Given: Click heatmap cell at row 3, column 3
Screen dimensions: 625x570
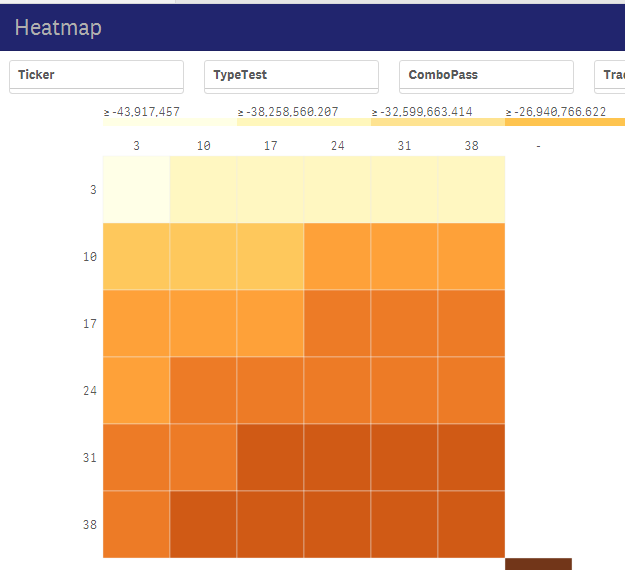Looking at the screenshot, I should point(136,190).
